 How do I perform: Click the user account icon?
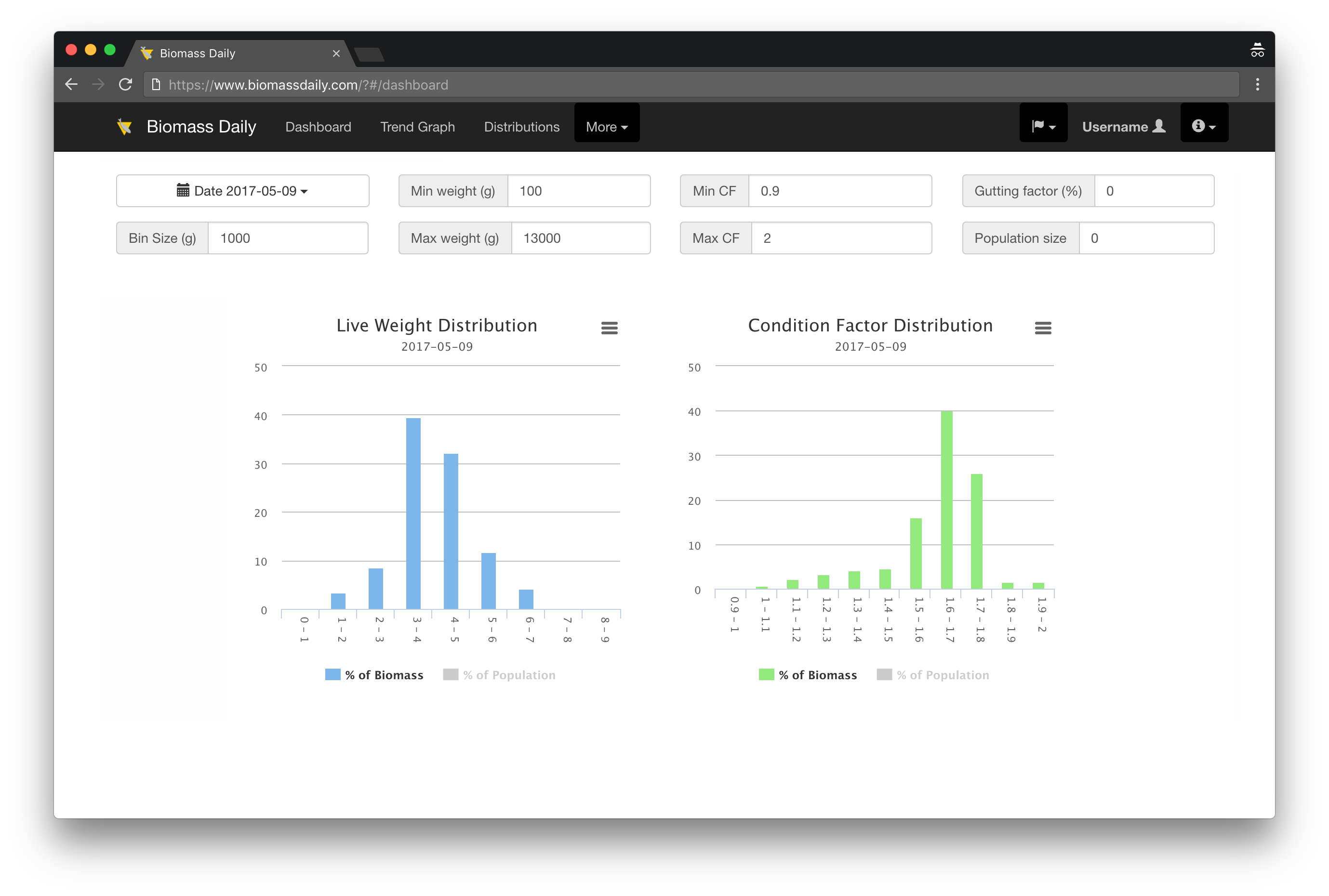pos(1159,126)
